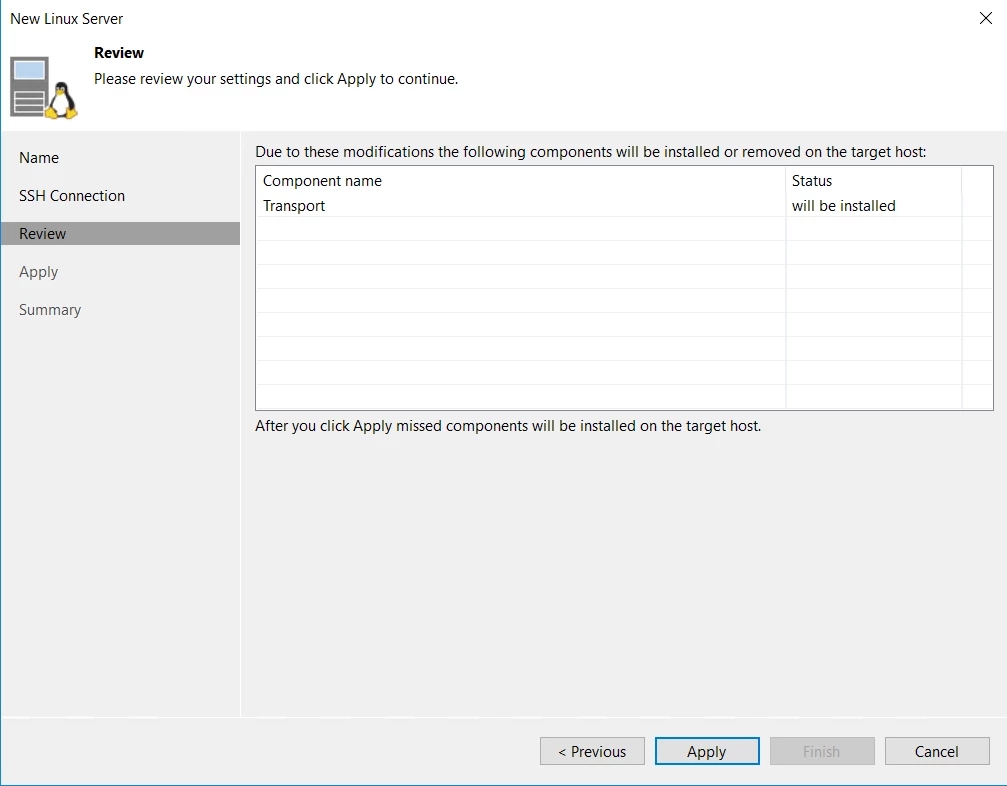Screen dimensions: 1007x786
Task: Close the New Linux Server dialog
Action: pos(985,19)
